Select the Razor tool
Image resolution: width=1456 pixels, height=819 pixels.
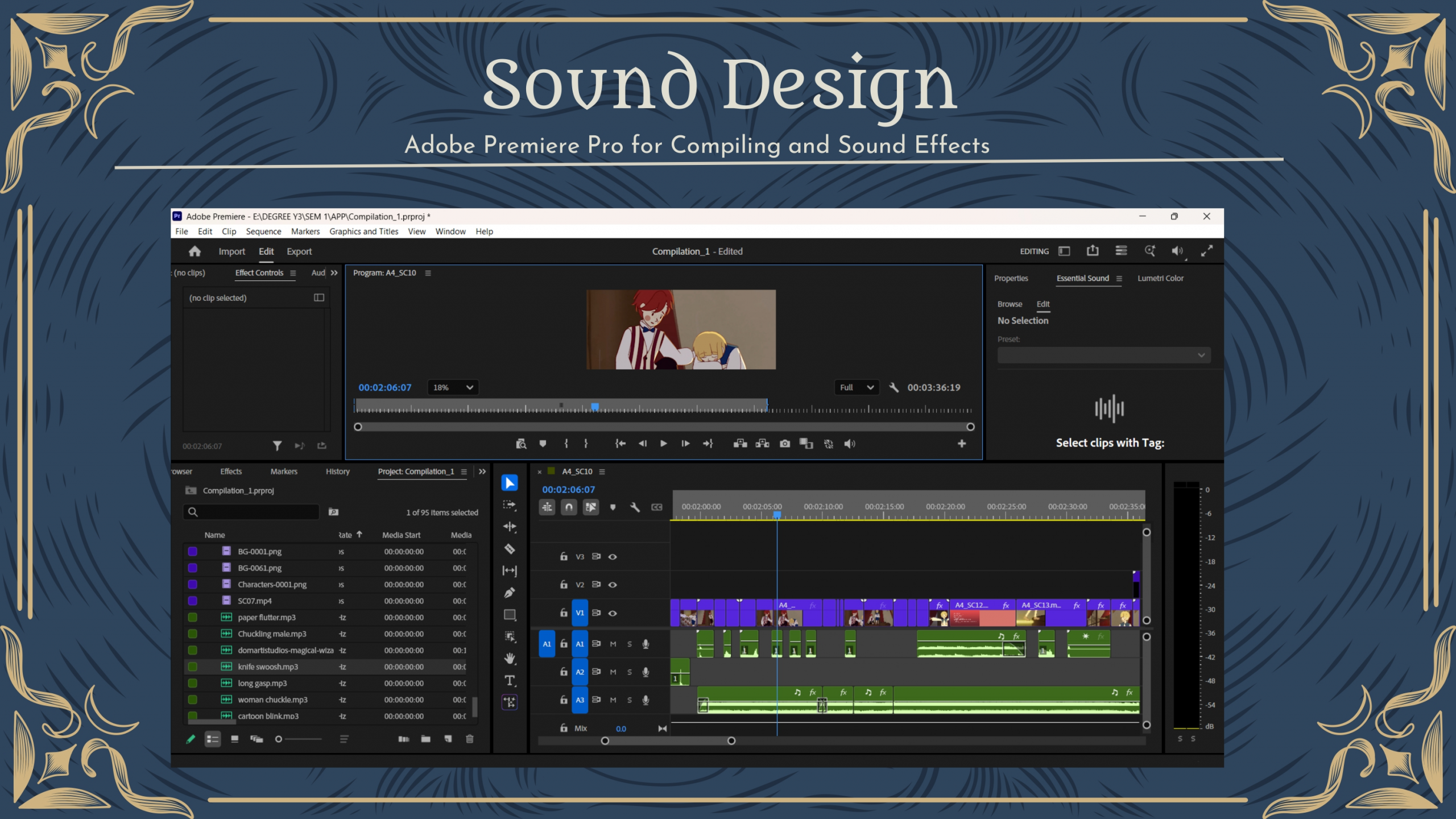coord(509,549)
